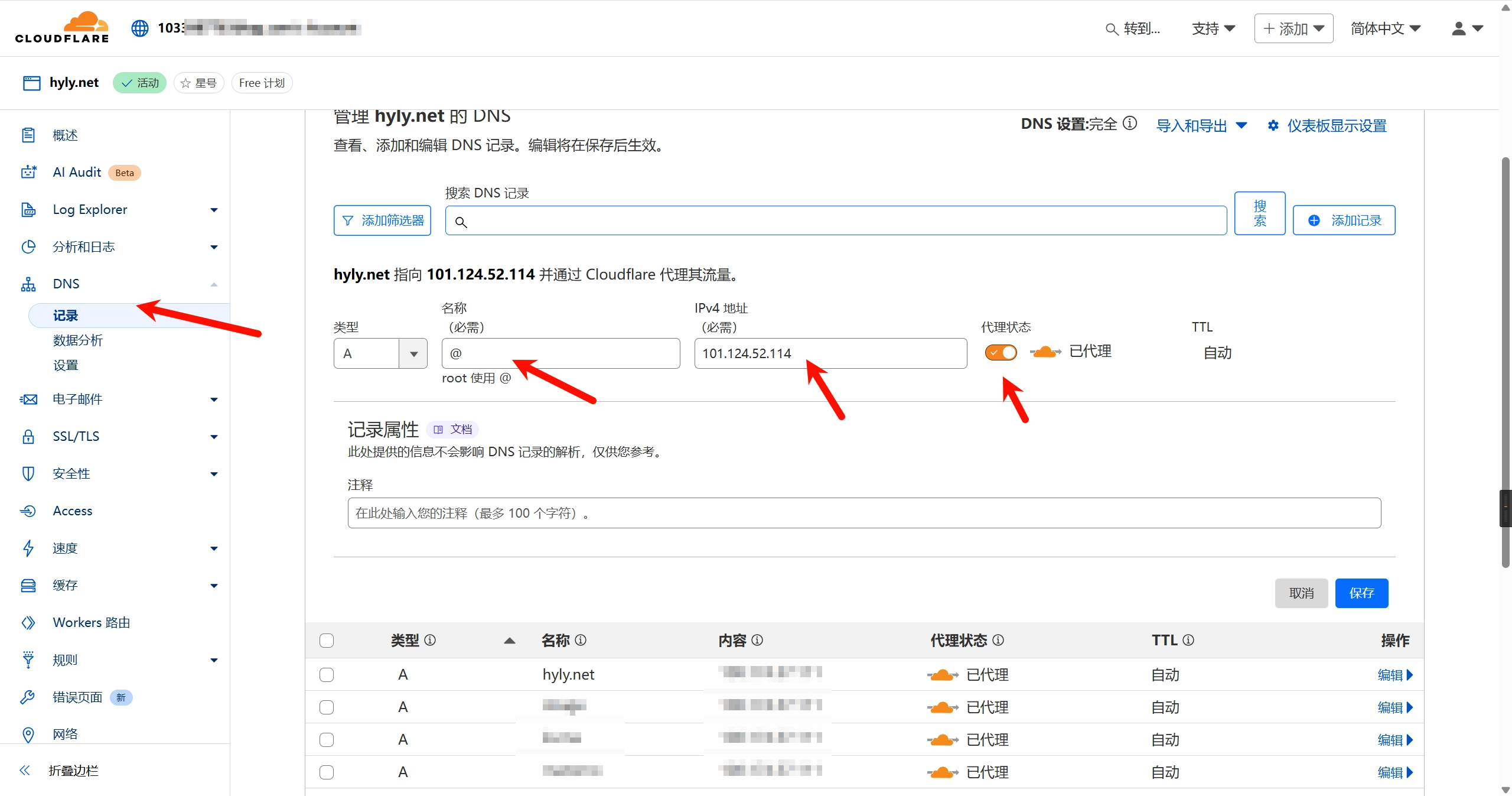Toggle the 代理状态 proxy switch
Screen dimensions: 1512x796
pos(1001,352)
